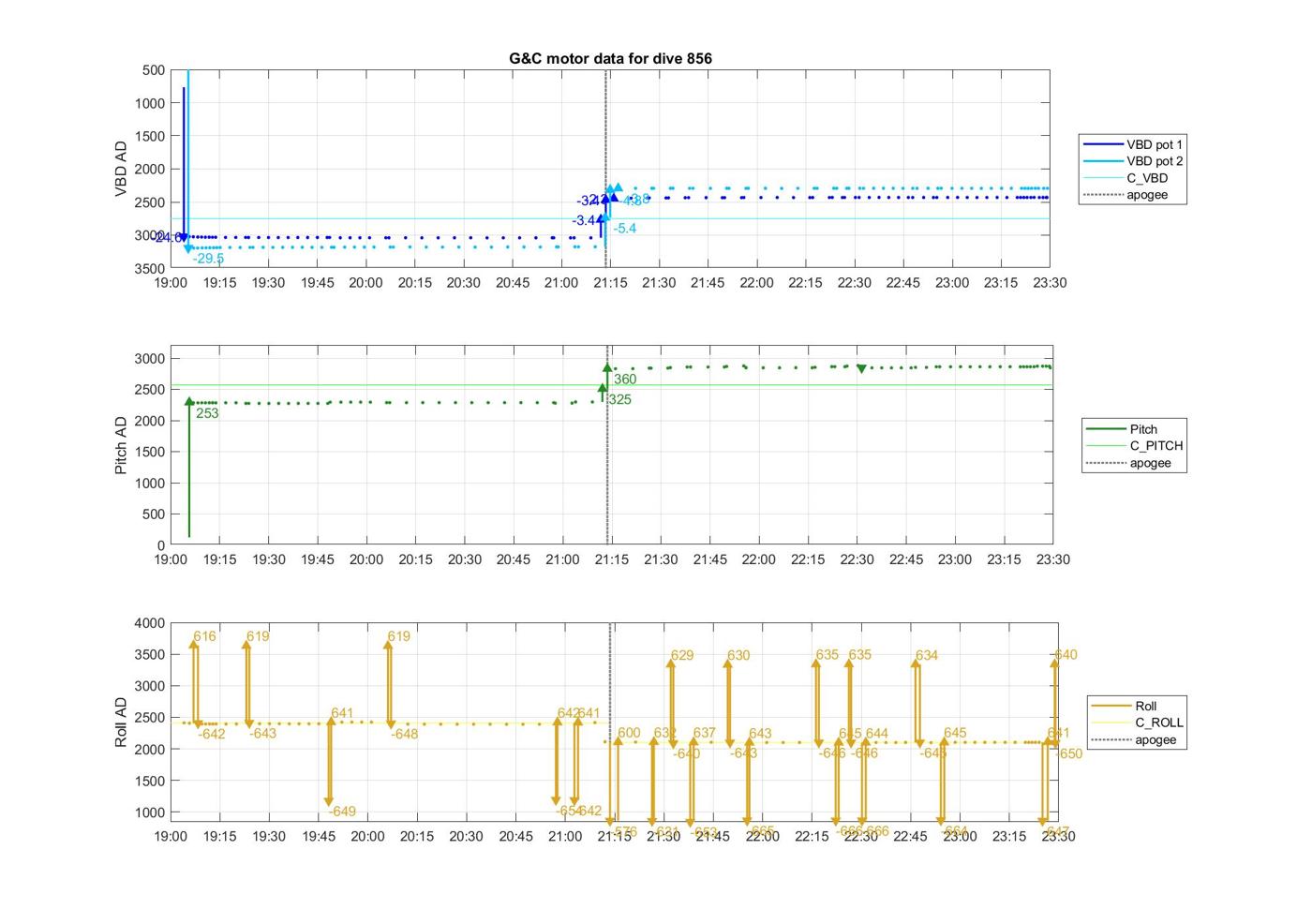Screen dimensions: 1312x924
Task: Click the 19:45 tick under the Roll plot
Action: point(319,836)
